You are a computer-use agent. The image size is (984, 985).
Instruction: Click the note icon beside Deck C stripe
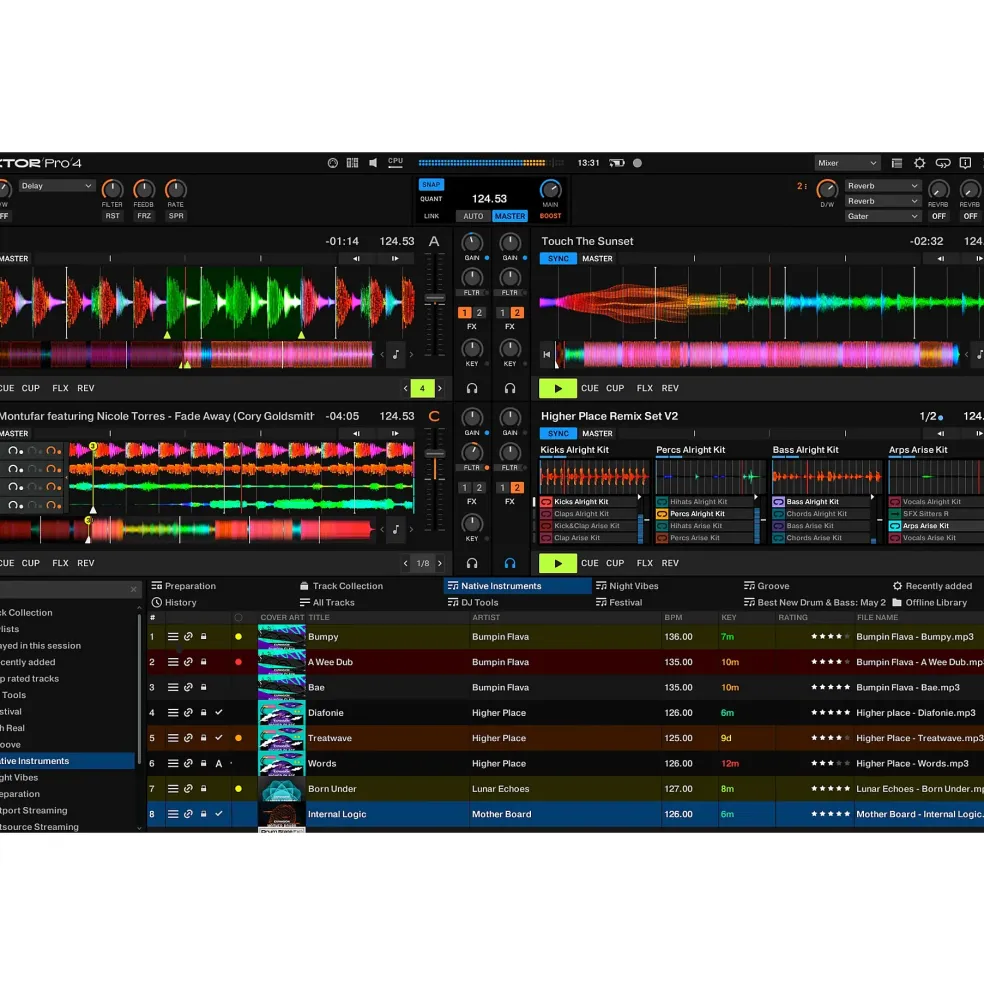pyautogui.click(x=396, y=530)
